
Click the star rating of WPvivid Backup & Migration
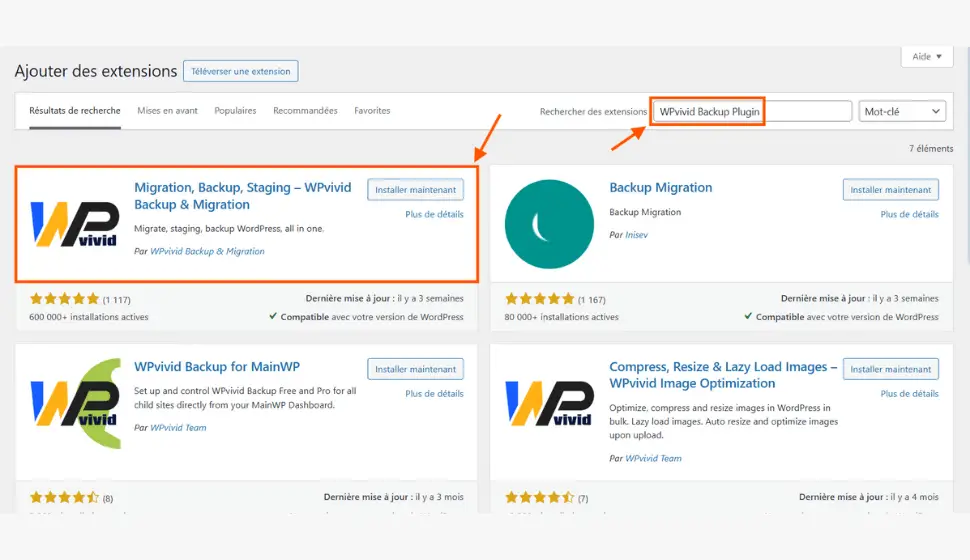64,299
